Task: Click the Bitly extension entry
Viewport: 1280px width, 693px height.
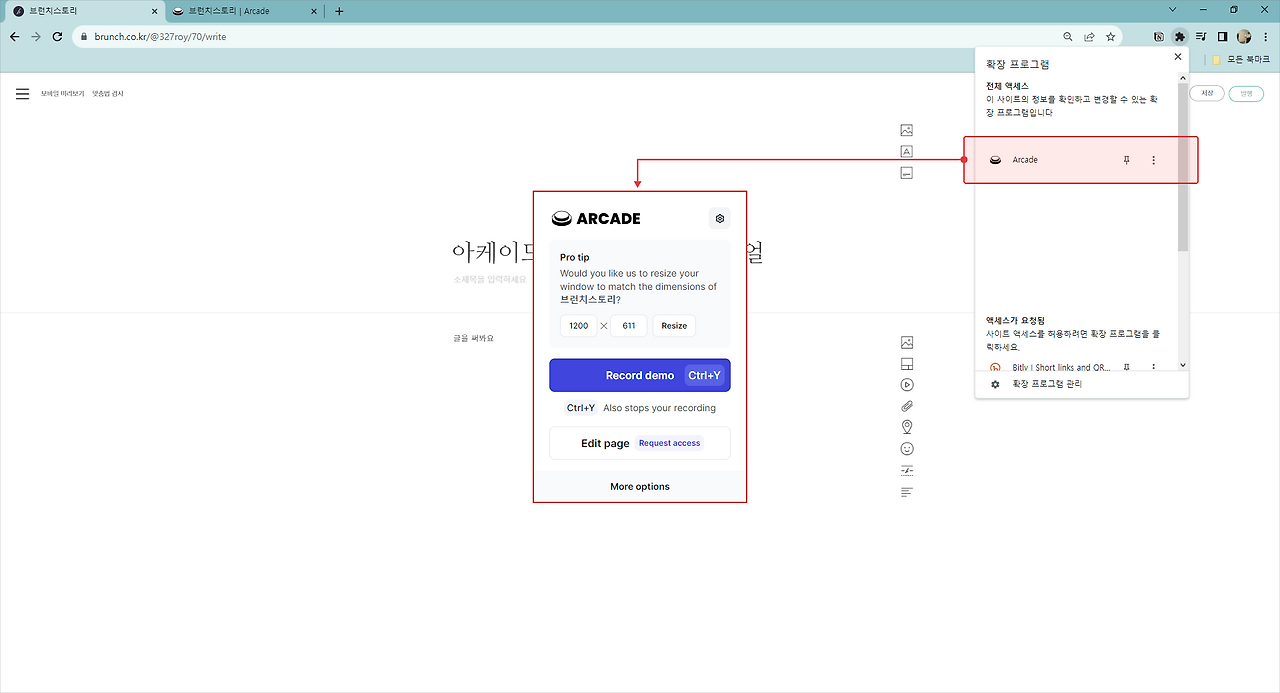Action: click(x=1050, y=367)
